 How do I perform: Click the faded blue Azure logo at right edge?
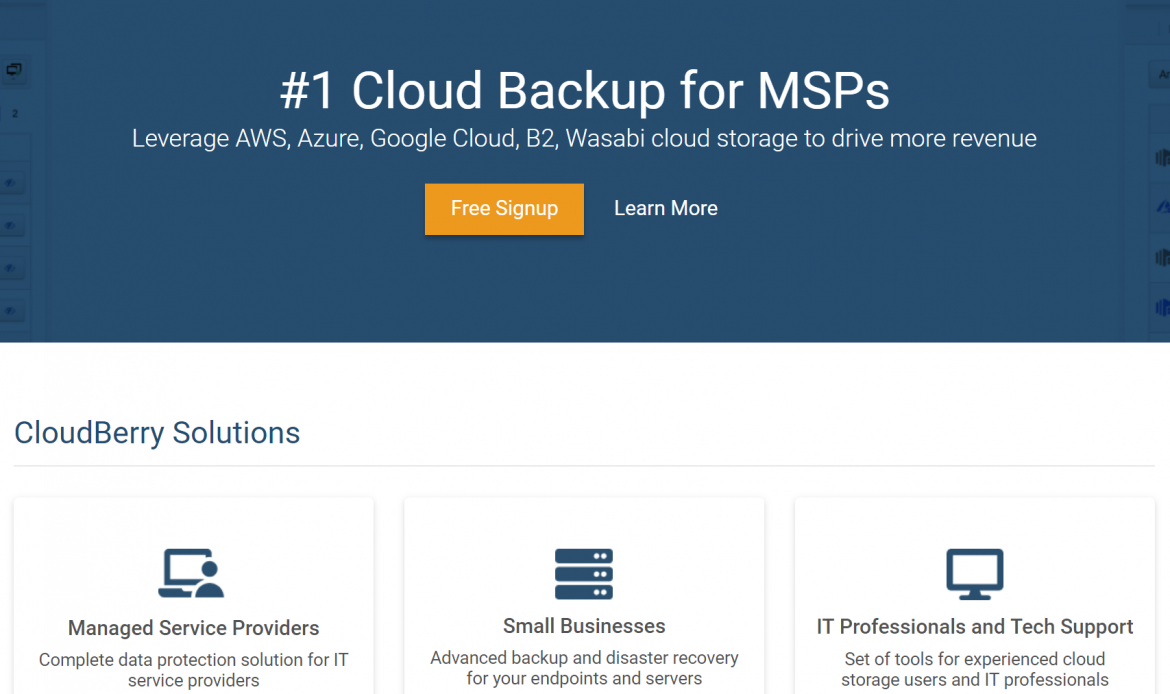[1162, 207]
